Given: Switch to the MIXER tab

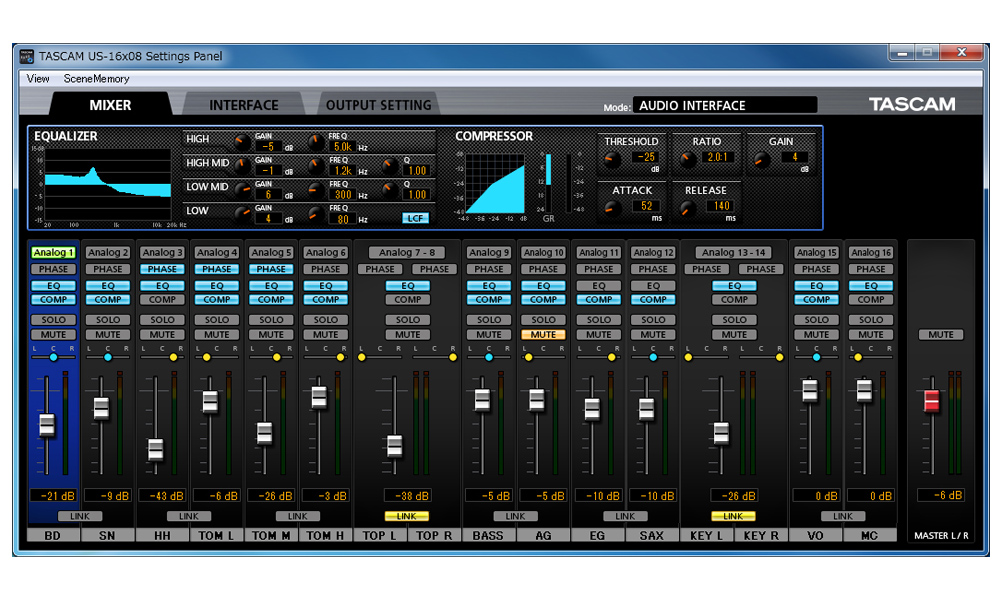Looking at the screenshot, I should coord(110,105).
